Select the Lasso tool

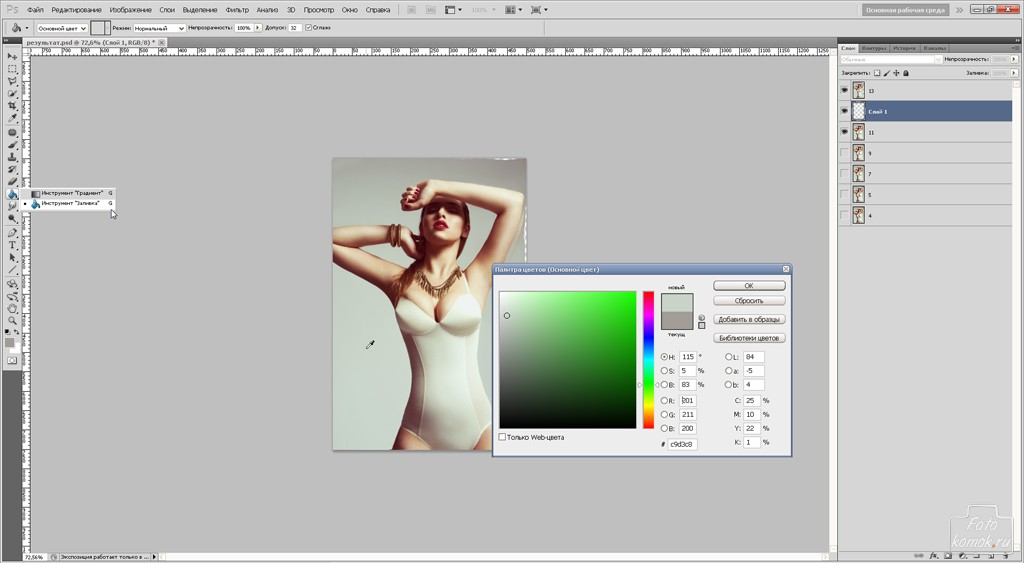[13, 80]
